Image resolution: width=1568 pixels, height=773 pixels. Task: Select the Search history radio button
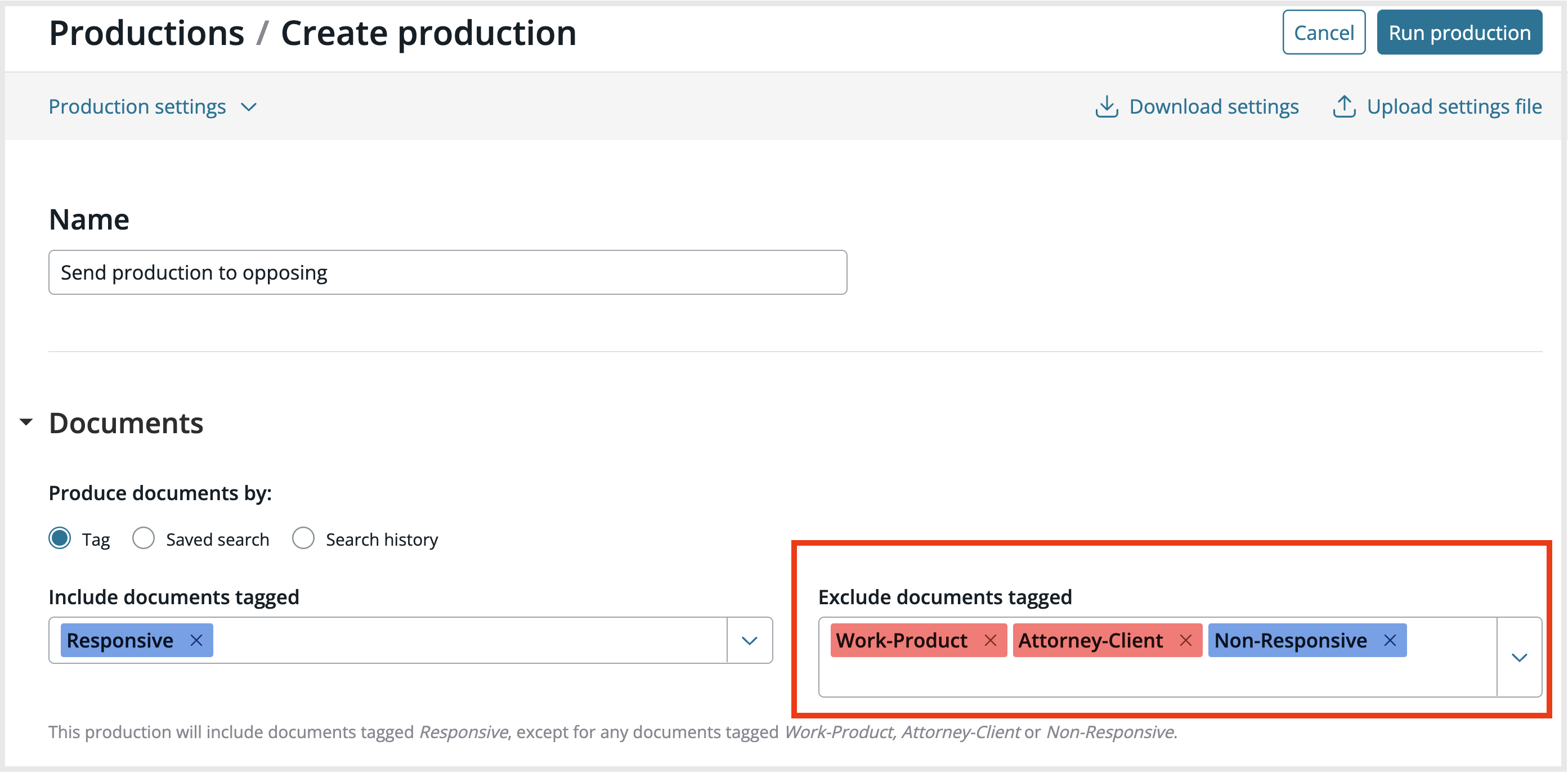[303, 538]
